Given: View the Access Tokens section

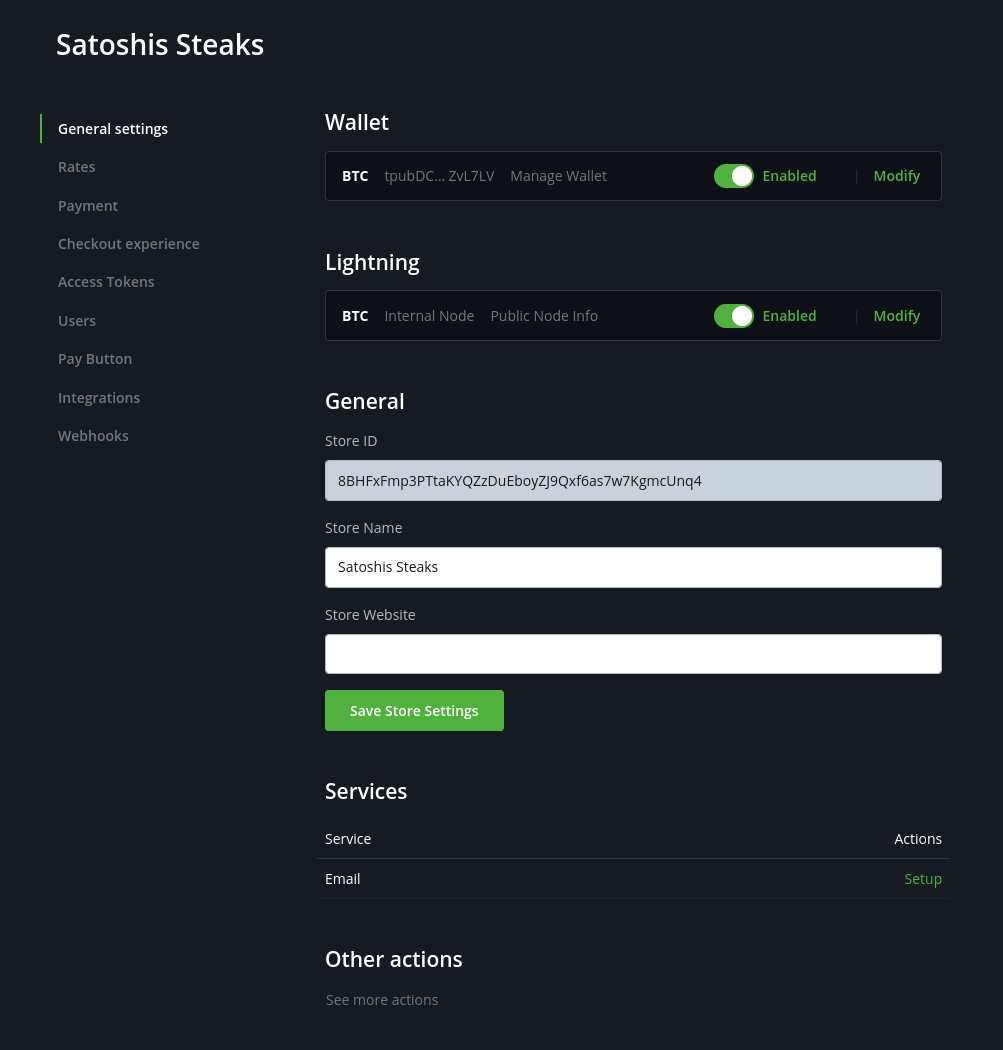Looking at the screenshot, I should click(106, 282).
